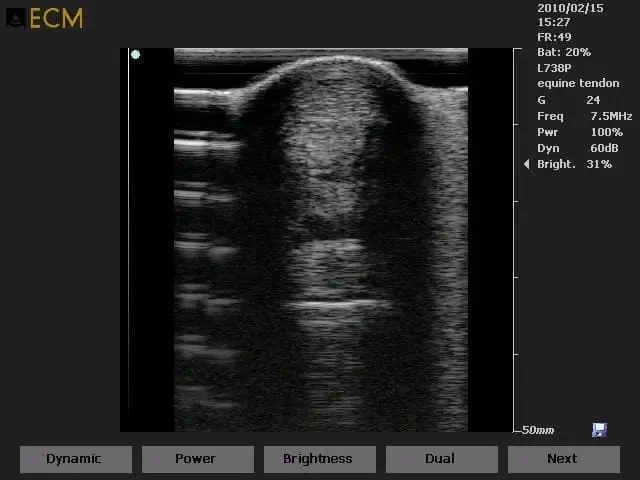Click the FR:49 frame rate readout

[554, 37]
